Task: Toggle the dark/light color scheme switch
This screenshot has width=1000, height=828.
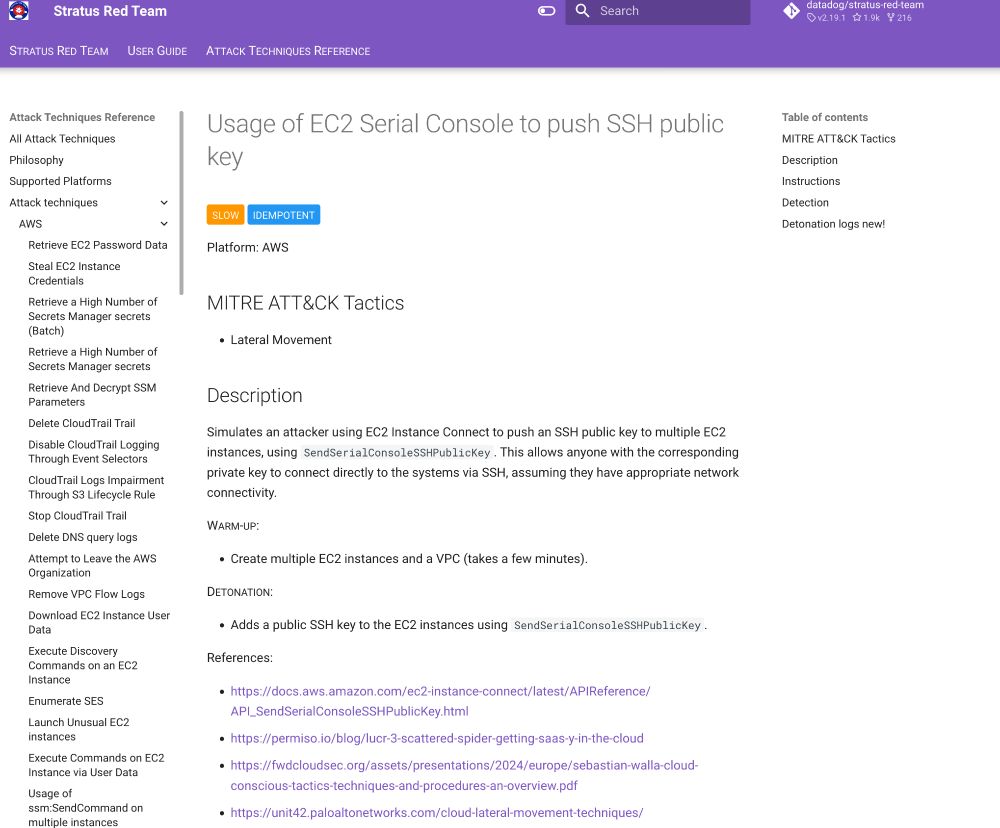Action: 547,11
